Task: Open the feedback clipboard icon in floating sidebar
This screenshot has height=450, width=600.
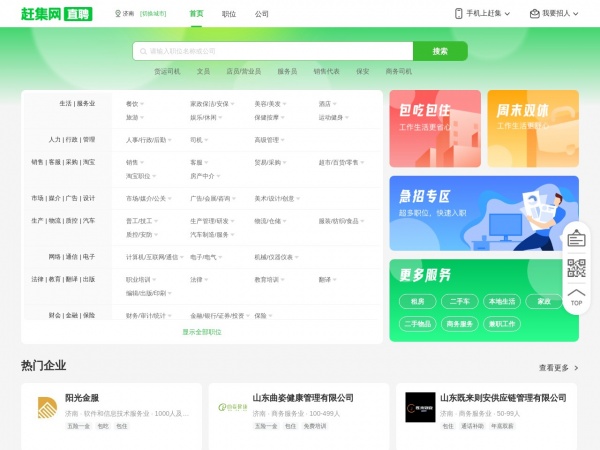Action: [576, 239]
